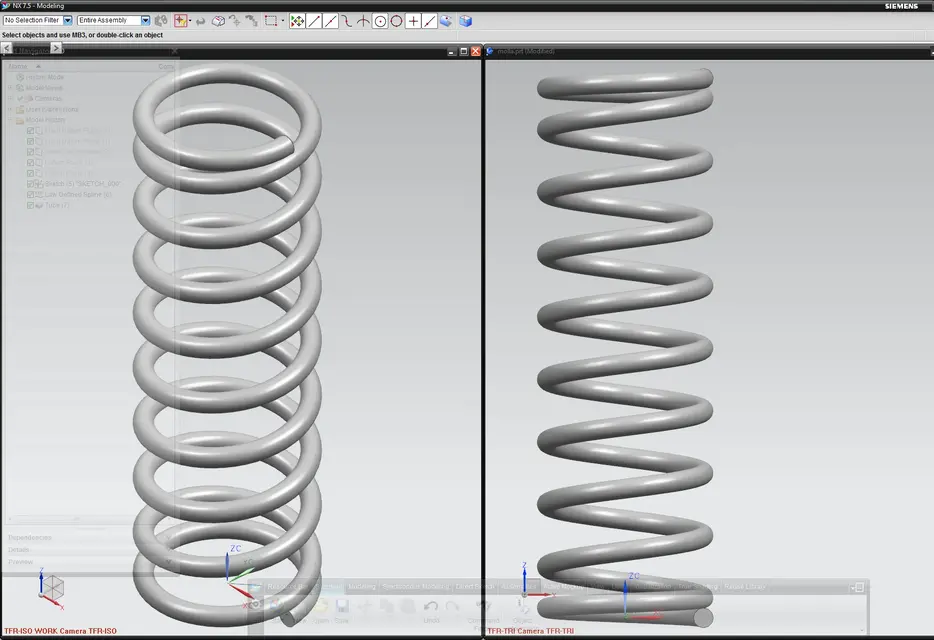This screenshot has height=640, width=934.
Task: Click the User Expressions folder icon
Action: [20, 109]
